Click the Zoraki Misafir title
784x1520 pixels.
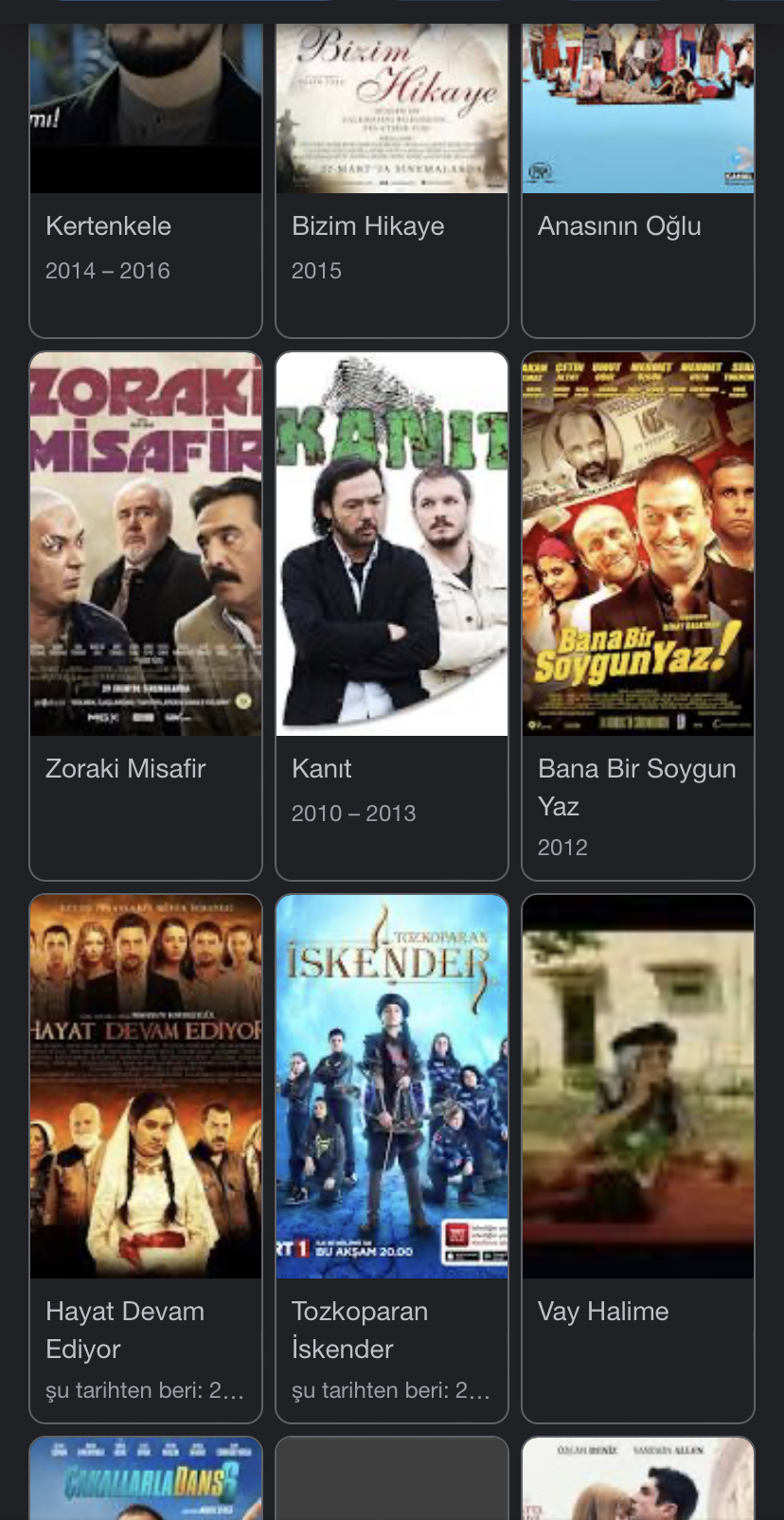click(x=126, y=768)
